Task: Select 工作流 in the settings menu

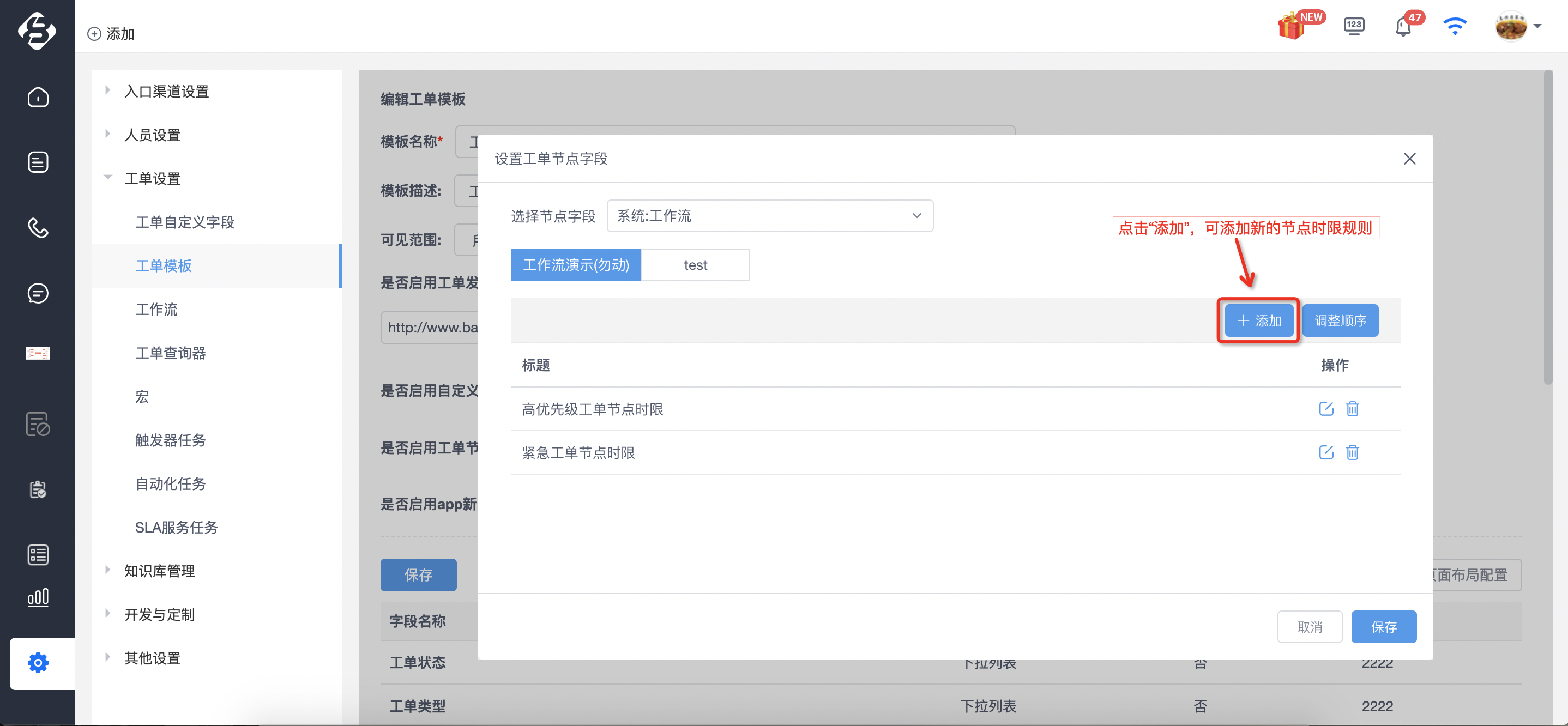Action: coord(156,309)
